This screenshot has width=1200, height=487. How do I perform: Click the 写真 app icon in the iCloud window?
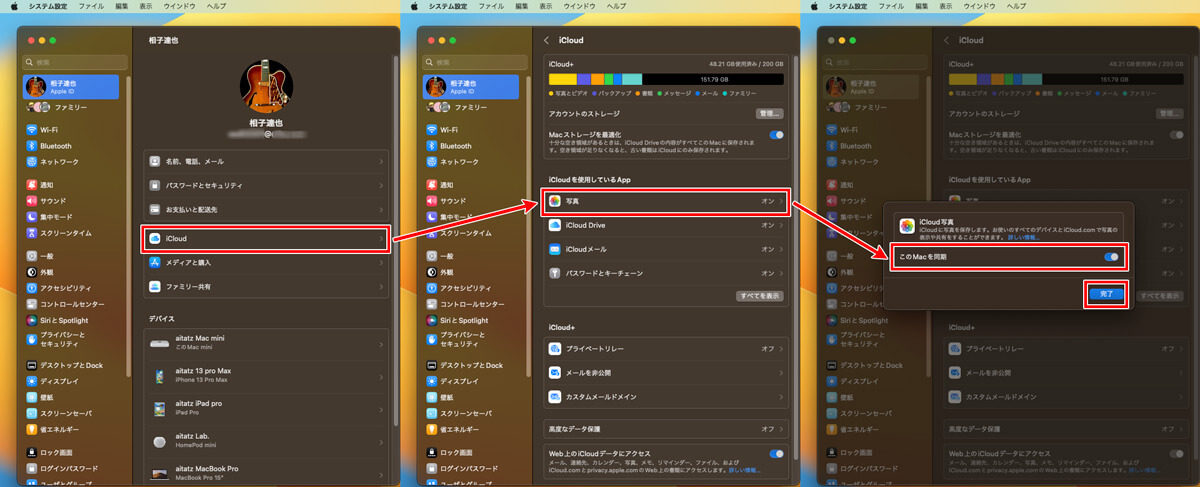coord(554,201)
